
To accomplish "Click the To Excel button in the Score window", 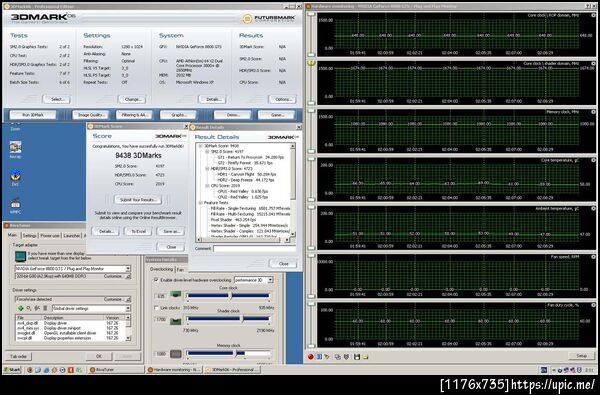I will click(139, 231).
